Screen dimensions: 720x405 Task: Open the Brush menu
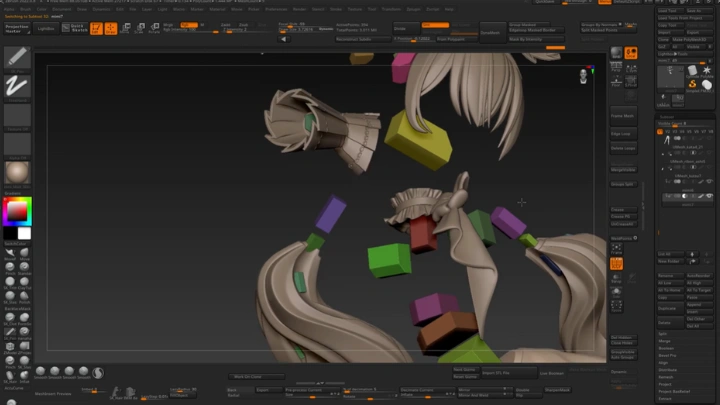pos(26,9)
